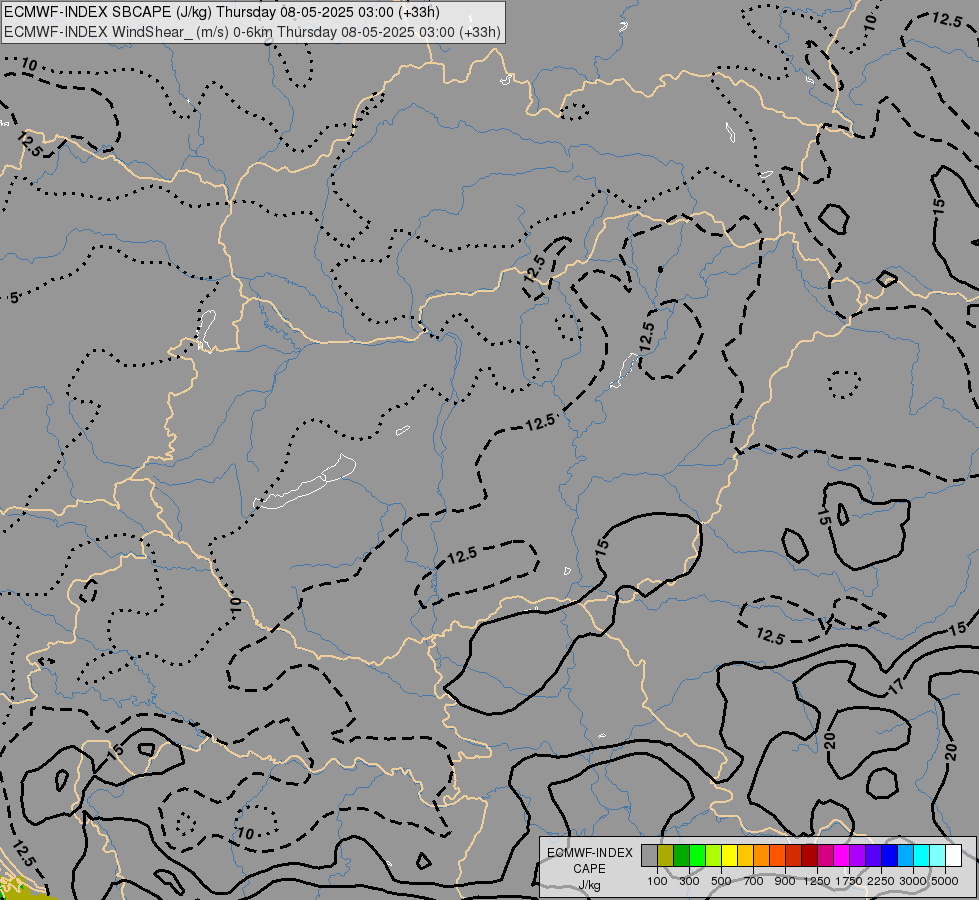979x900 pixels.
Task: Click the 5 contour label on the map
Action: [x=14, y=298]
